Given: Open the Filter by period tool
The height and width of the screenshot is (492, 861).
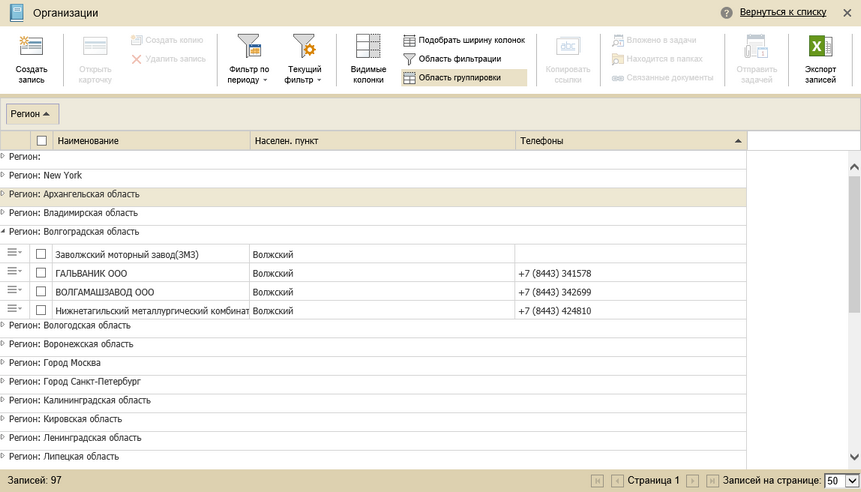Looking at the screenshot, I should (x=249, y=47).
